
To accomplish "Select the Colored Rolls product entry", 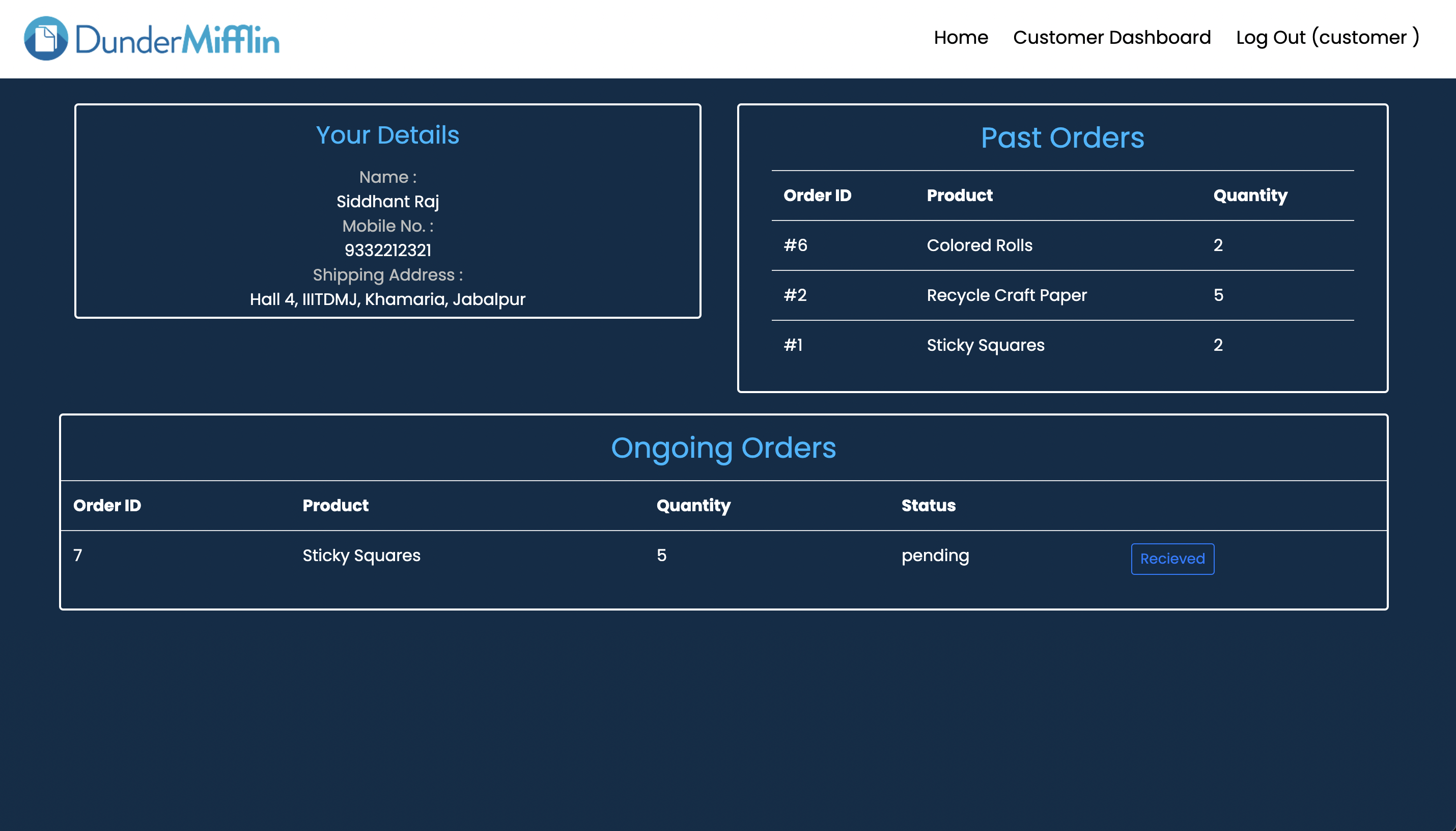I will point(979,245).
